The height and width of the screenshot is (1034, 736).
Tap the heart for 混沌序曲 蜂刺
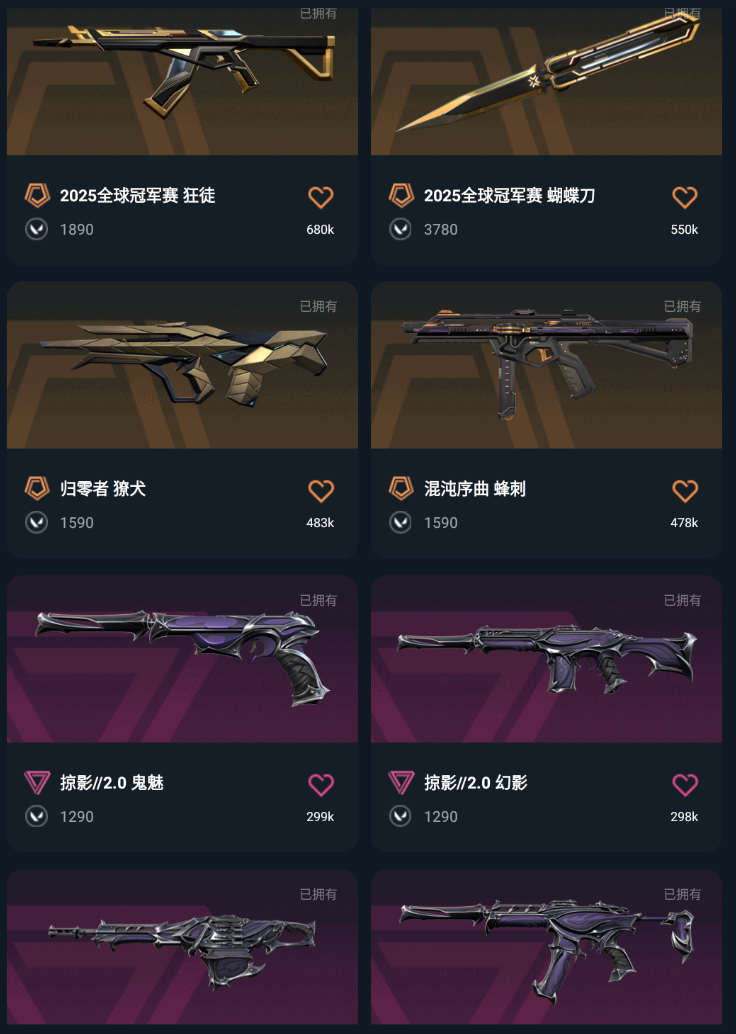coord(685,490)
